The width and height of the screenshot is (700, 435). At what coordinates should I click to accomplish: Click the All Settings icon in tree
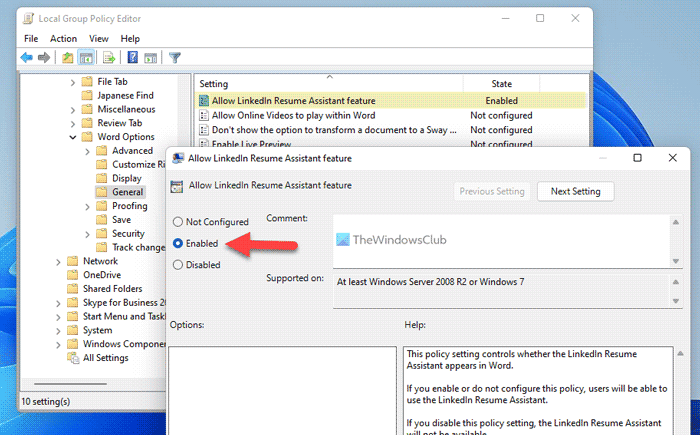(x=73, y=358)
